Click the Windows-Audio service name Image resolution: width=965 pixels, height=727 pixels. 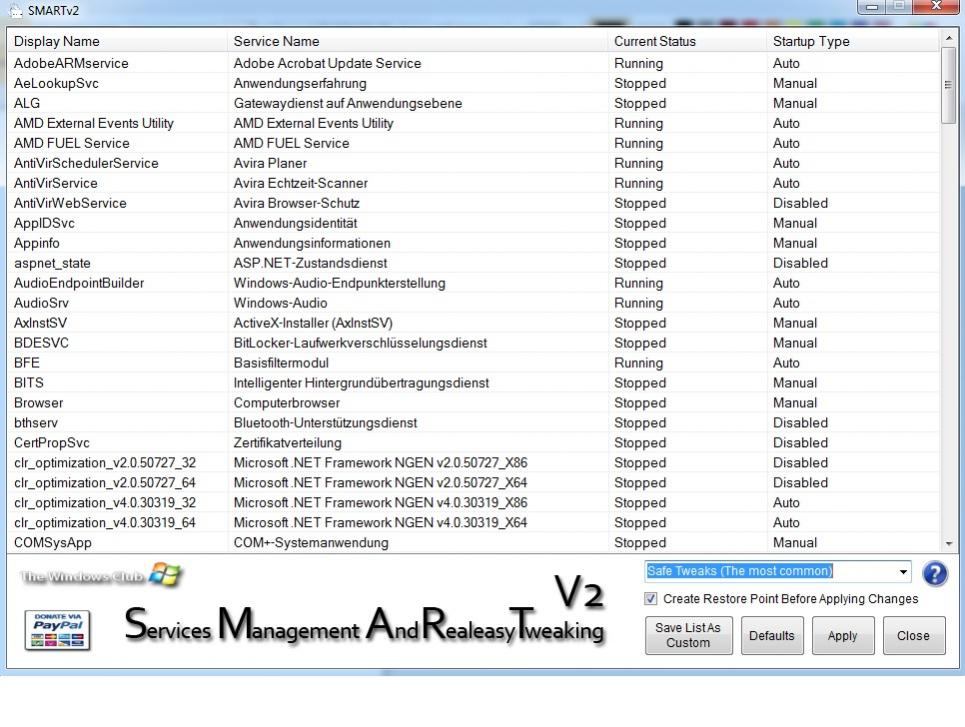click(x=280, y=303)
